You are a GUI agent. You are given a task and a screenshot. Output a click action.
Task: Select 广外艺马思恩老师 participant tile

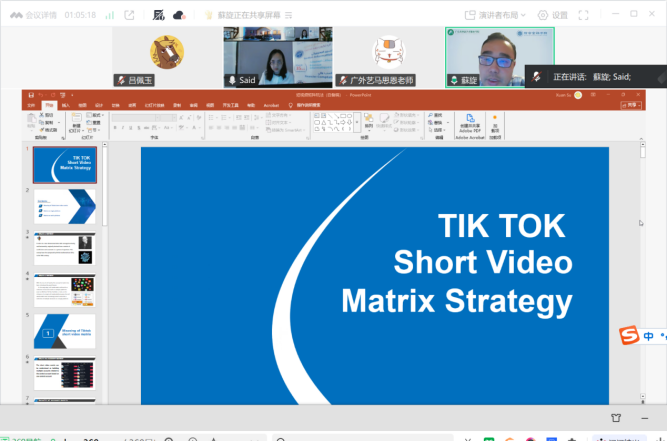[388, 57]
